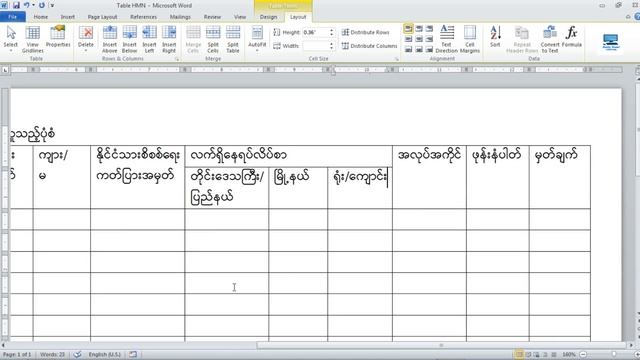The height and width of the screenshot is (360, 640).
Task: Click the macro recording icon in status bar
Action: point(133,354)
